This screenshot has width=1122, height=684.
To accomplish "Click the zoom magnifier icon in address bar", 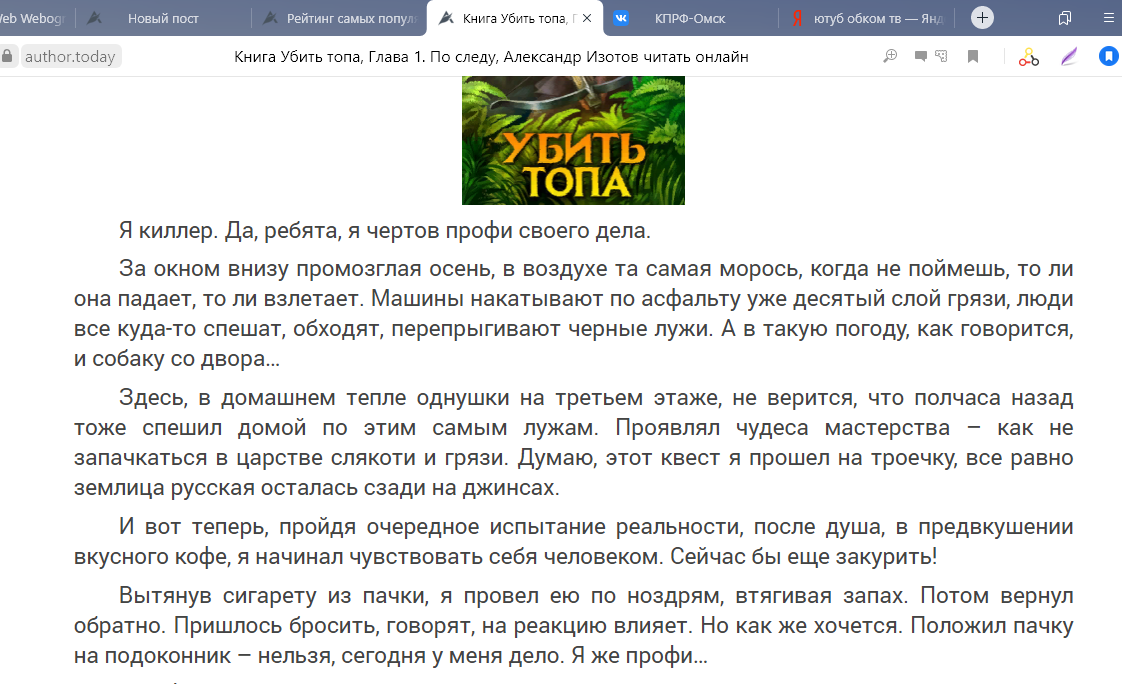I will [x=890, y=57].
